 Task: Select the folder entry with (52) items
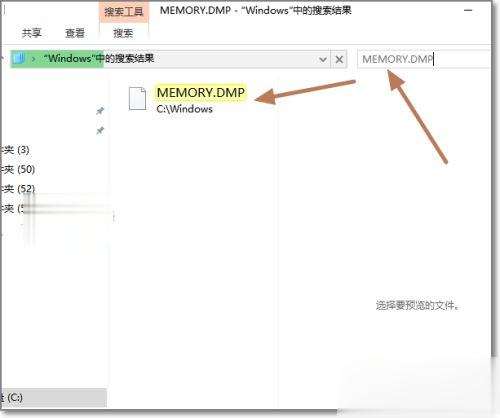coord(18,189)
